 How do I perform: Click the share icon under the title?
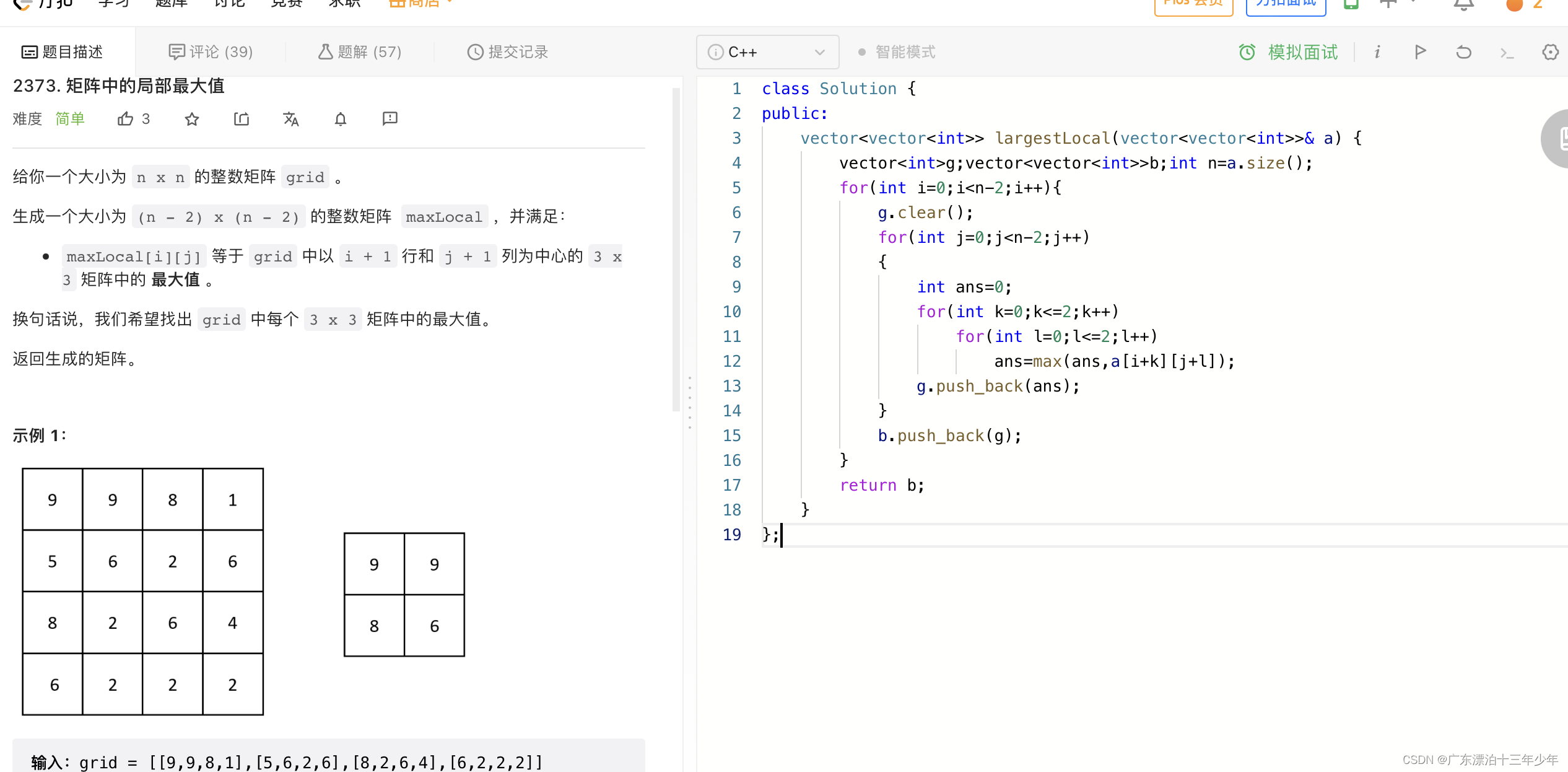(x=242, y=118)
